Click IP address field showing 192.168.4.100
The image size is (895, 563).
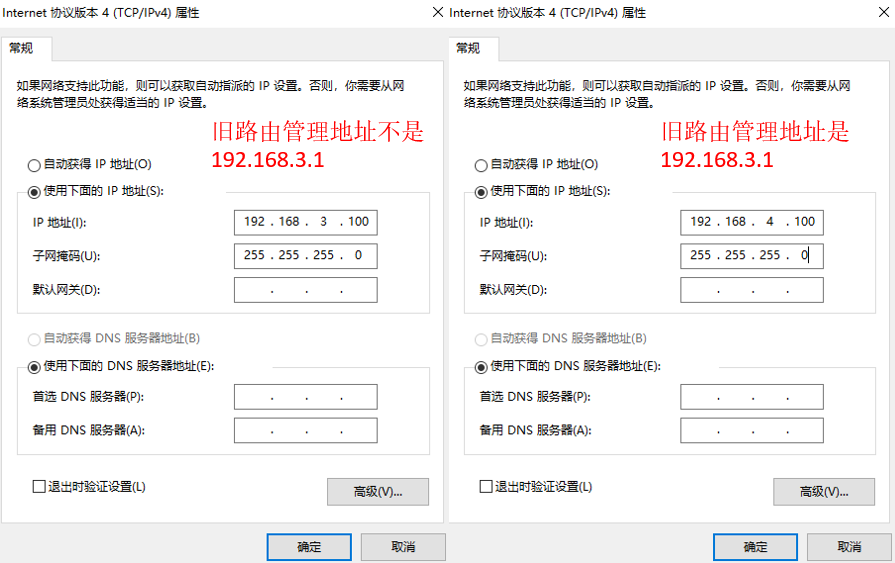[752, 222]
